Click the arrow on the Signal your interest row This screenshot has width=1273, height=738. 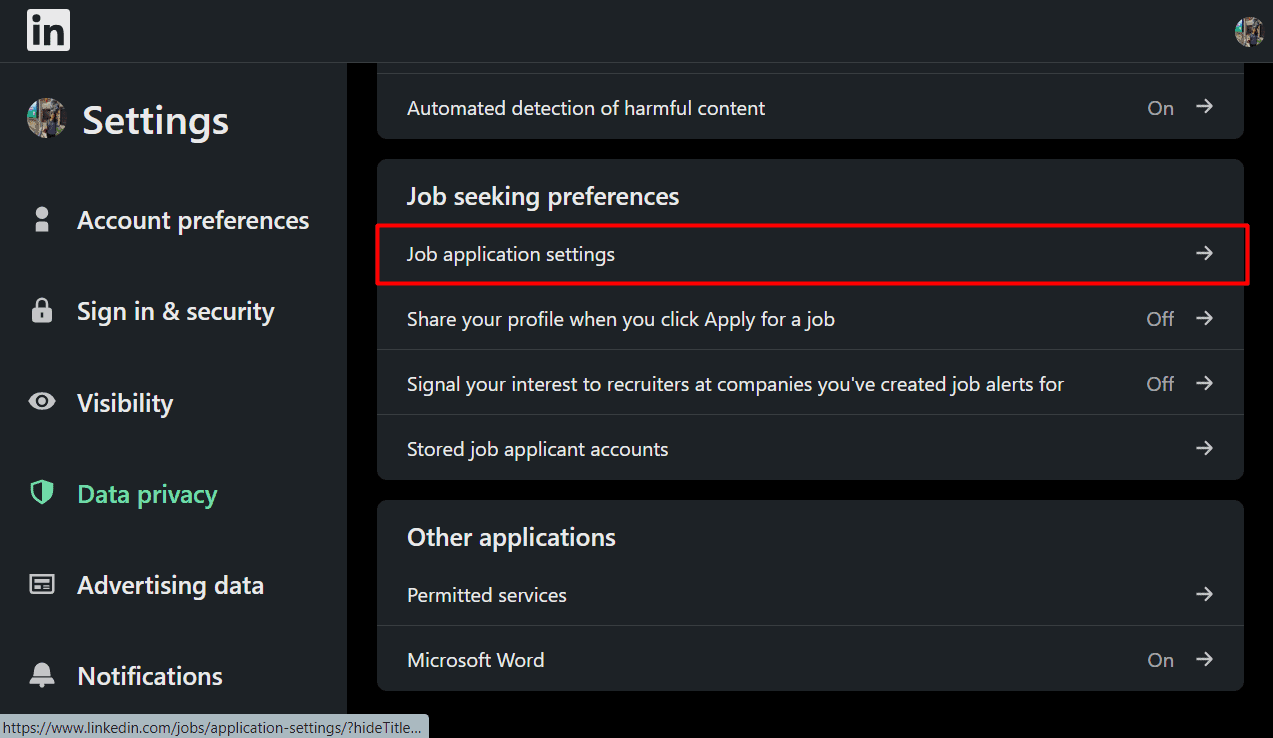[1205, 383]
